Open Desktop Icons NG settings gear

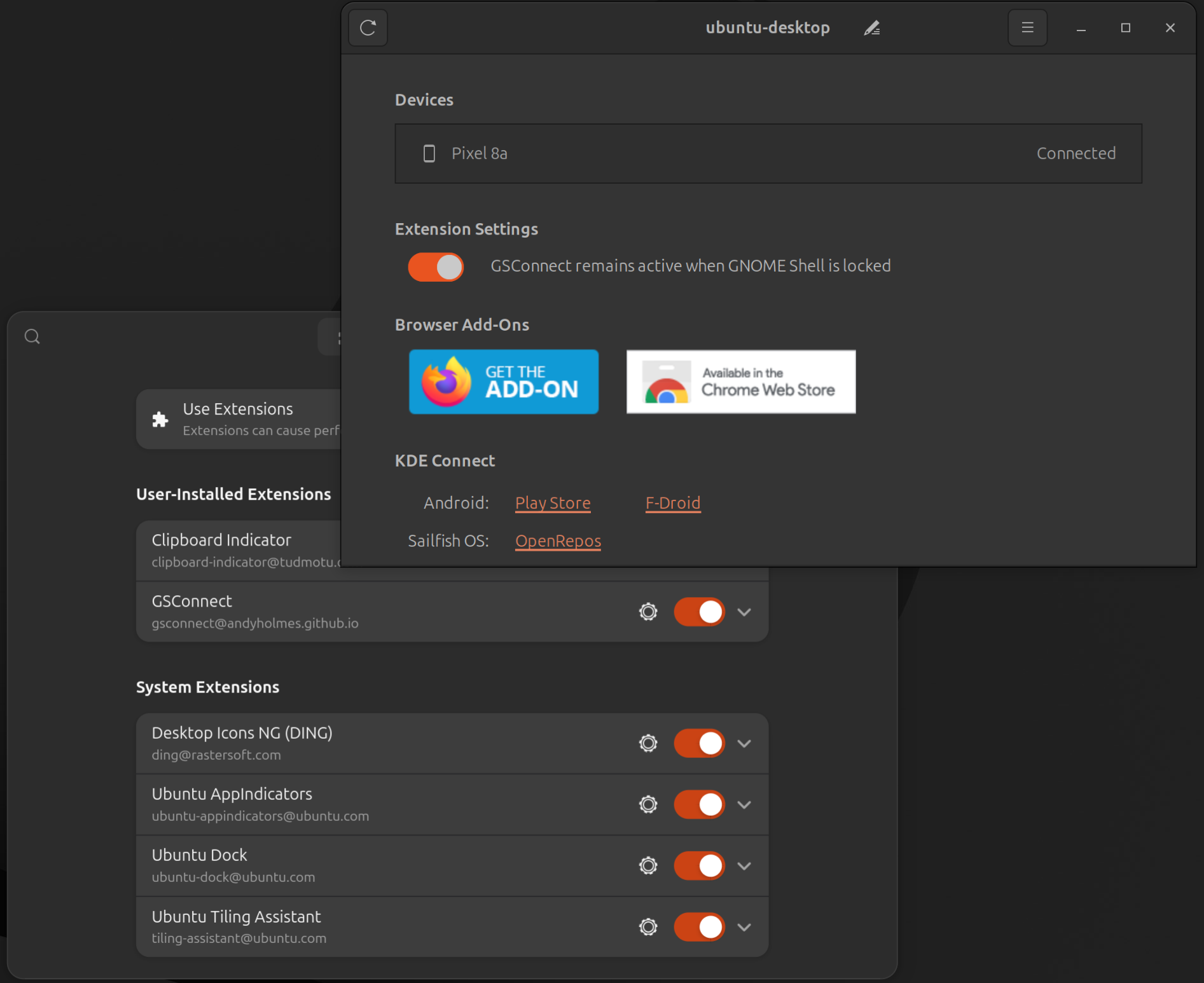pyautogui.click(x=648, y=743)
